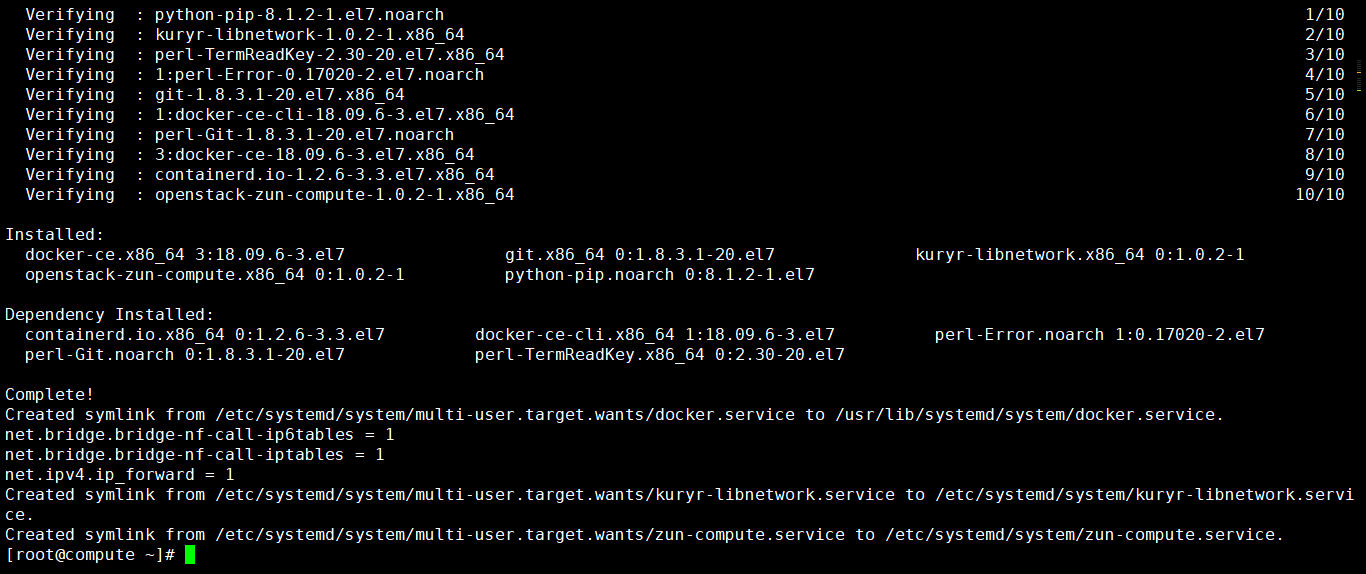Click the 'Installed:' section heading
The height and width of the screenshot is (574, 1366).
click(55, 235)
